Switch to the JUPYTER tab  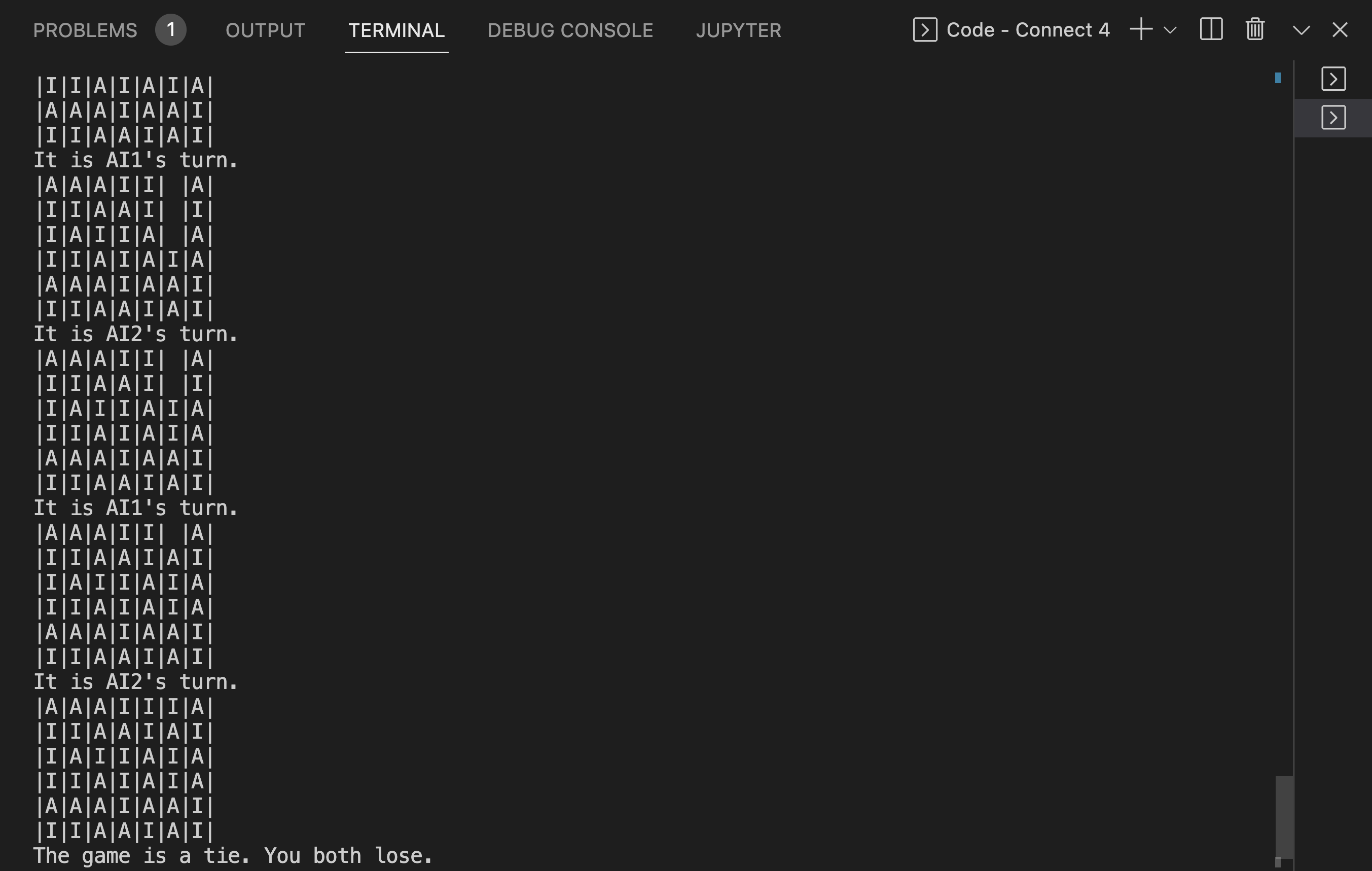[x=738, y=30]
